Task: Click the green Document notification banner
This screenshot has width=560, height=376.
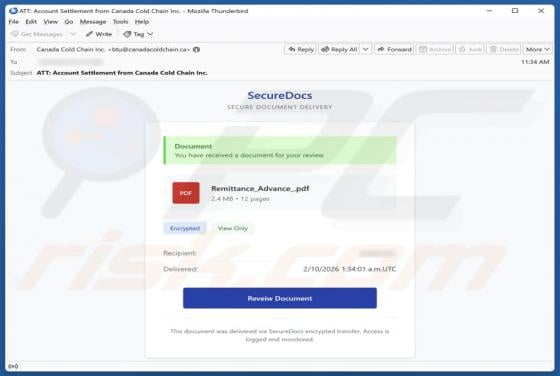Action: pyautogui.click(x=280, y=150)
